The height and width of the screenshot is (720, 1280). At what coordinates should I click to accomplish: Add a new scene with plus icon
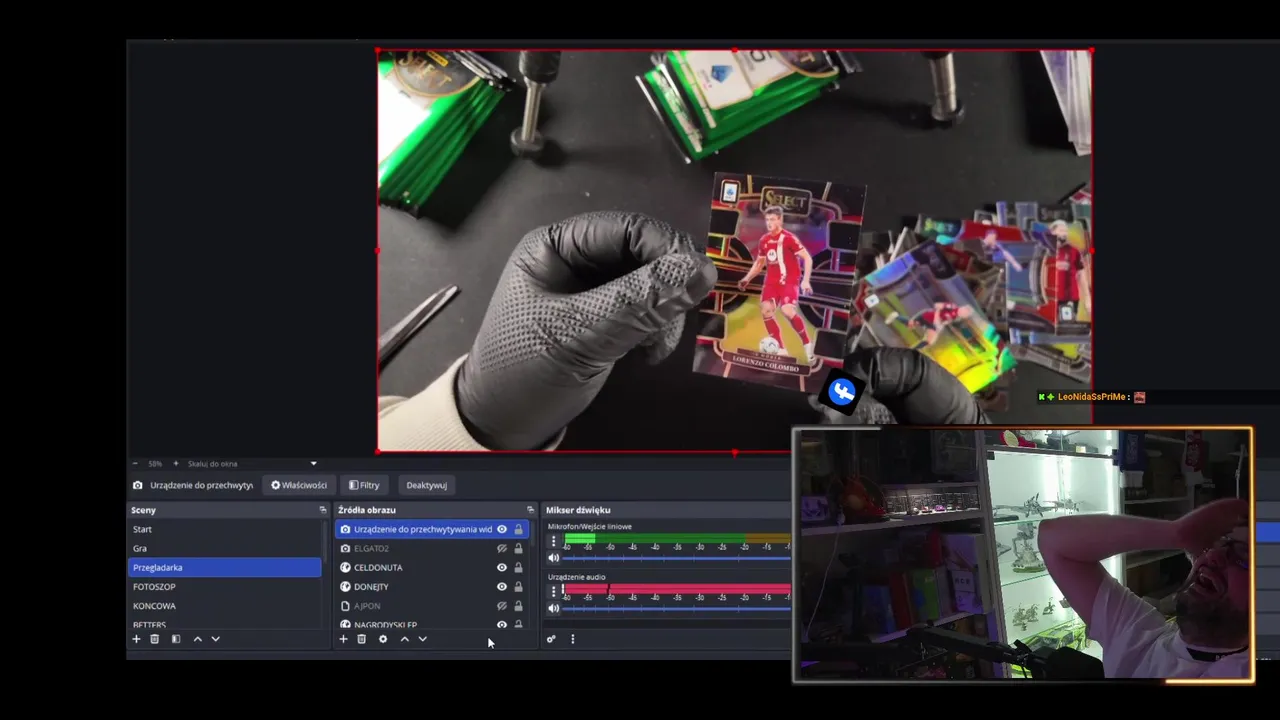(137, 639)
